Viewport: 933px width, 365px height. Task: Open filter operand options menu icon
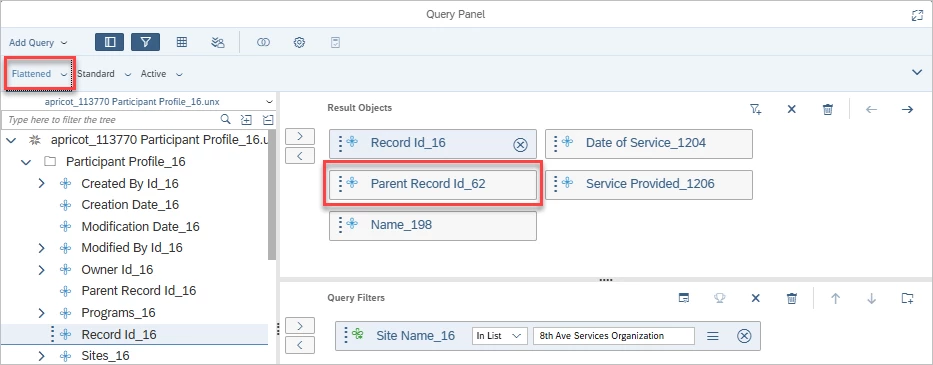click(712, 336)
